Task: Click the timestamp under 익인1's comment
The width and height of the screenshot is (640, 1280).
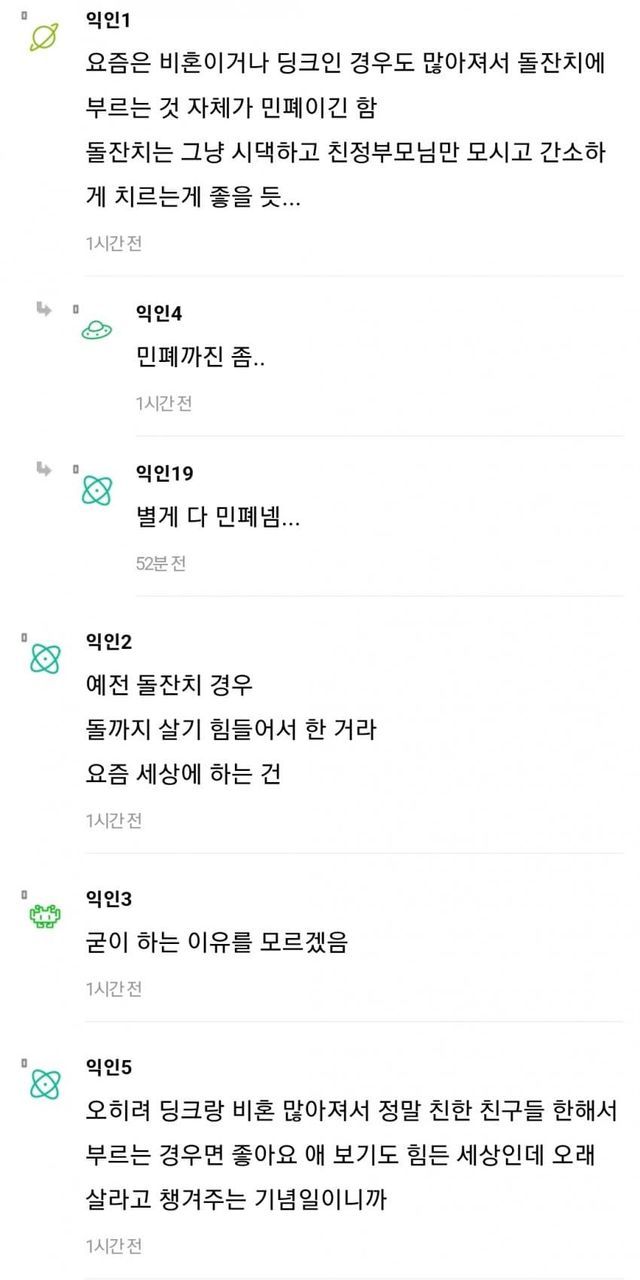Action: tap(114, 243)
